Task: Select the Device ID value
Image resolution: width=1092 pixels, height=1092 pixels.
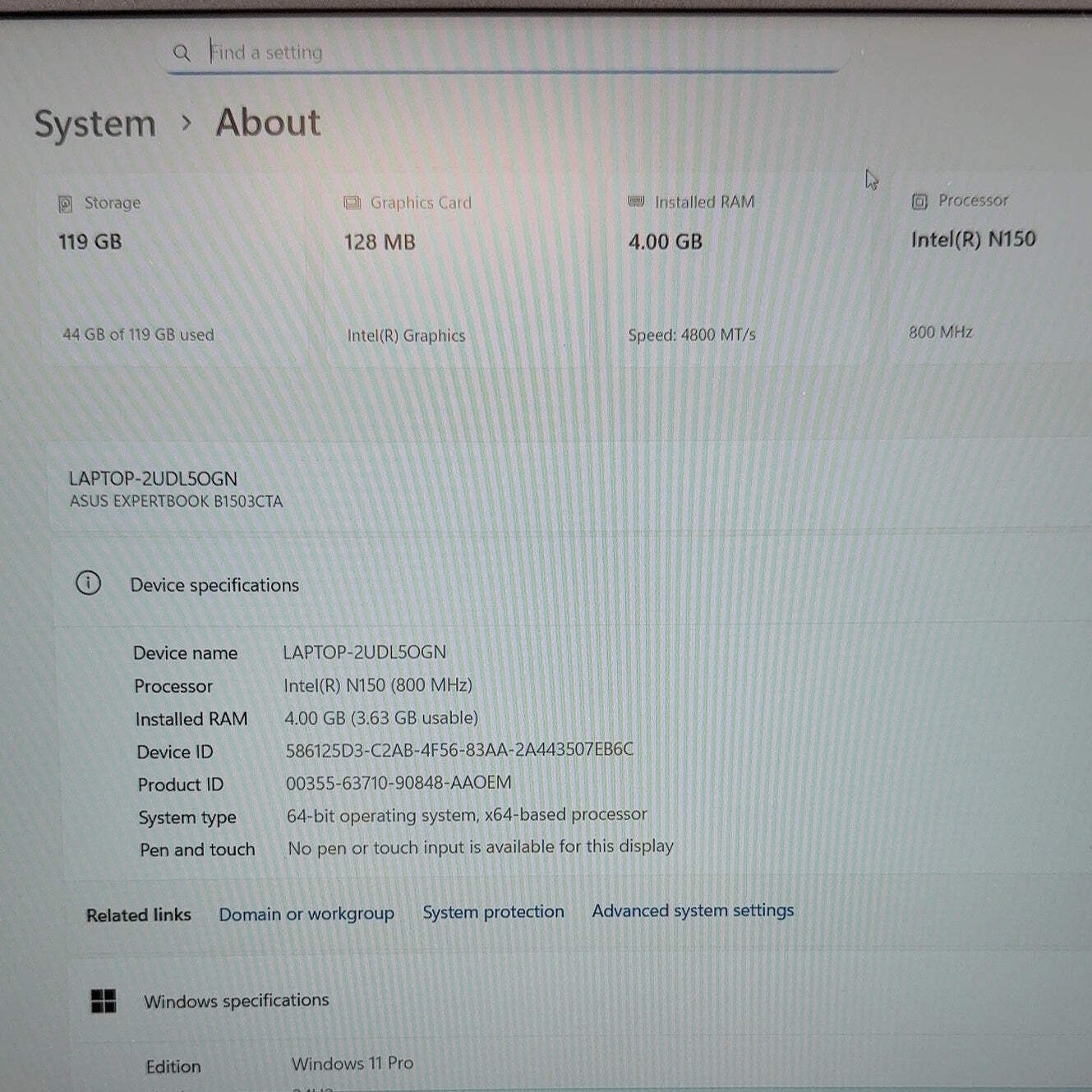Action: tap(459, 750)
